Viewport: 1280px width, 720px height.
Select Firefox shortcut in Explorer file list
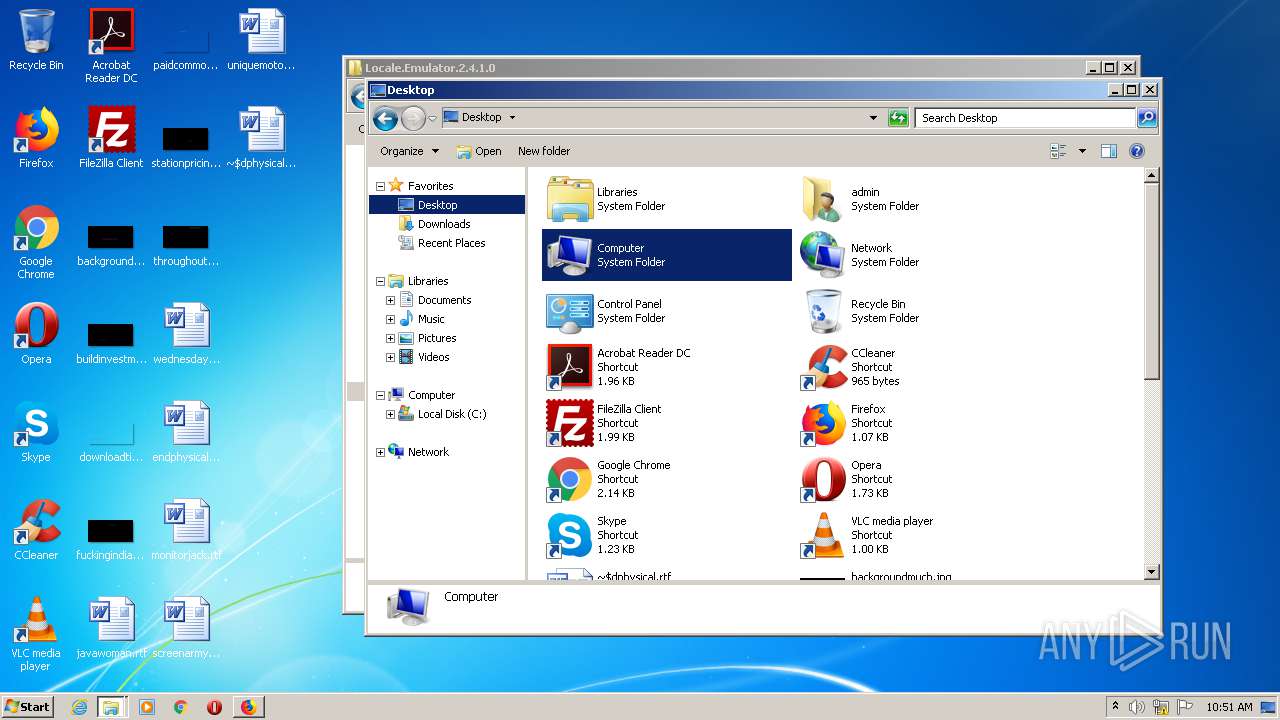click(x=823, y=423)
